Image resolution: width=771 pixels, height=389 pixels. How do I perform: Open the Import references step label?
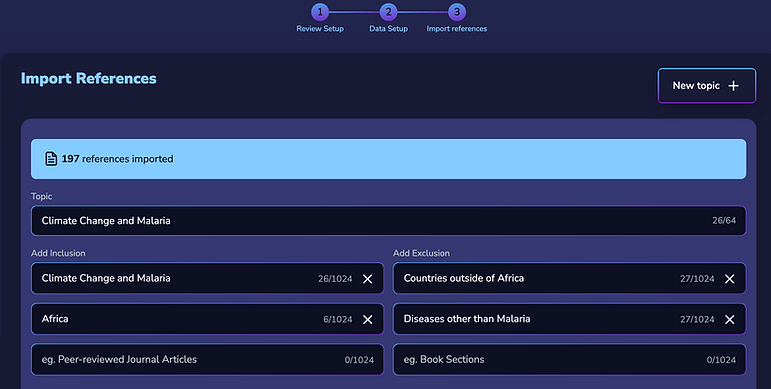[457, 29]
